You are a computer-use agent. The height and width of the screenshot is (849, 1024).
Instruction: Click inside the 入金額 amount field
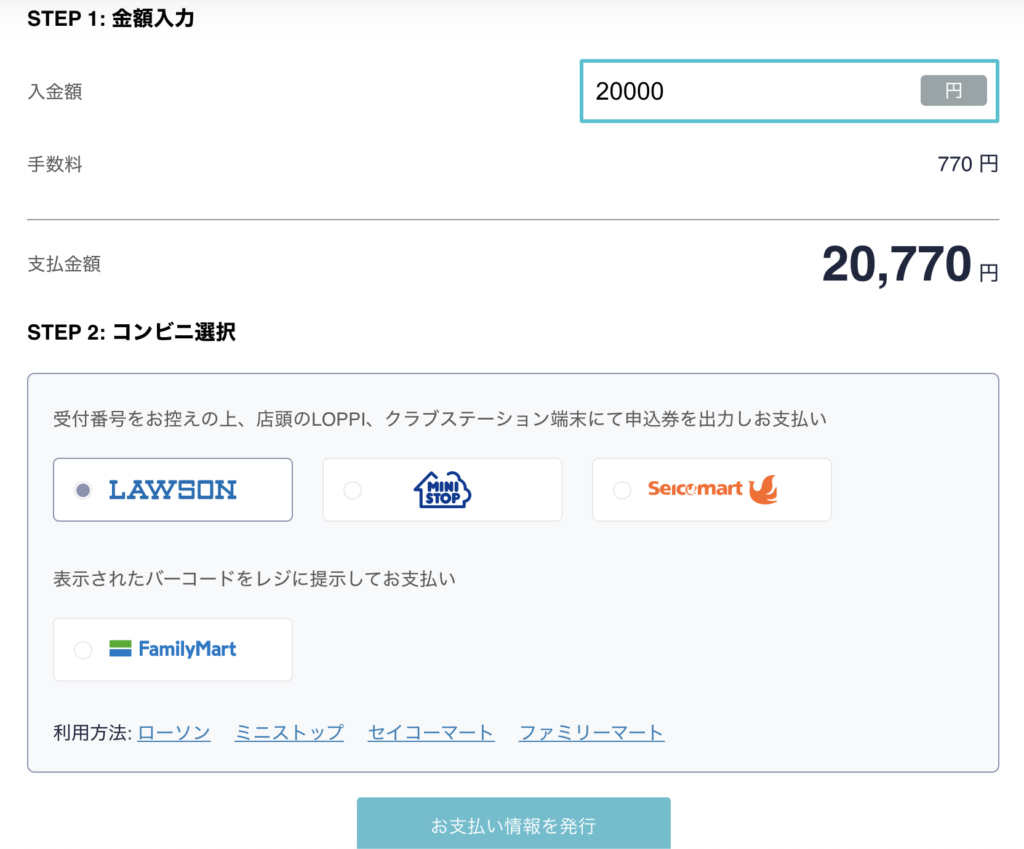[x=750, y=91]
